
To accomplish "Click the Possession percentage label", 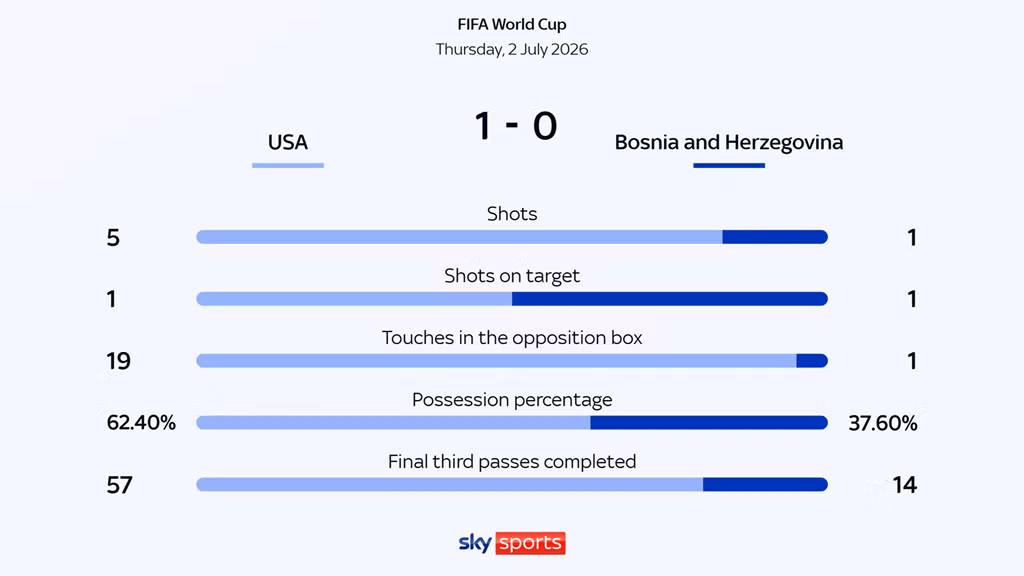I will tap(512, 400).
